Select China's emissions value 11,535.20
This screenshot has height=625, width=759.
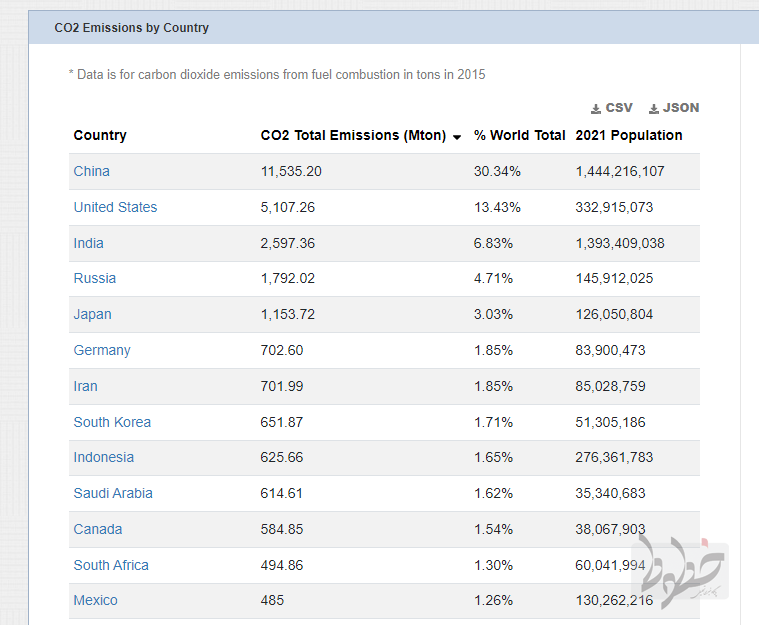(x=291, y=171)
